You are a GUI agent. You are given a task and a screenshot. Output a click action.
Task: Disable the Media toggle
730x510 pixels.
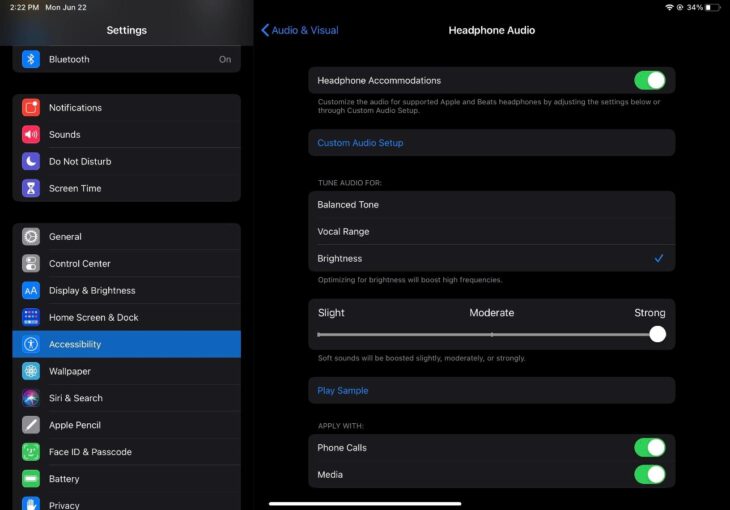(649, 475)
